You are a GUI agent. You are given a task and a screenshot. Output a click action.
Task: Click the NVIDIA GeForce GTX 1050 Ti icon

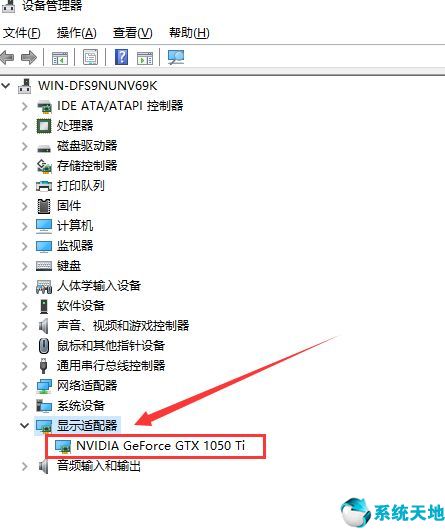(63, 446)
